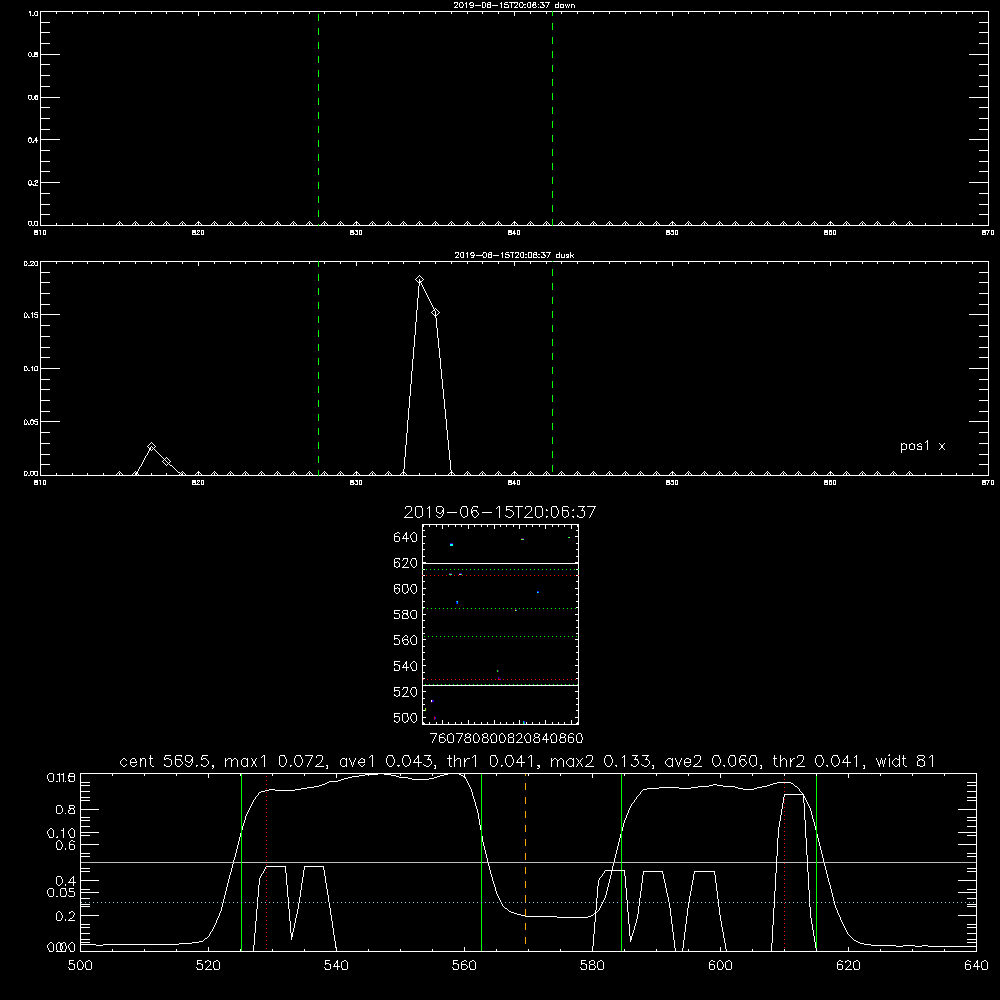Screen dimensions: 1000x1000
Task: Click the red dotted line near 610 in bottom plot
Action: click(x=784, y=861)
